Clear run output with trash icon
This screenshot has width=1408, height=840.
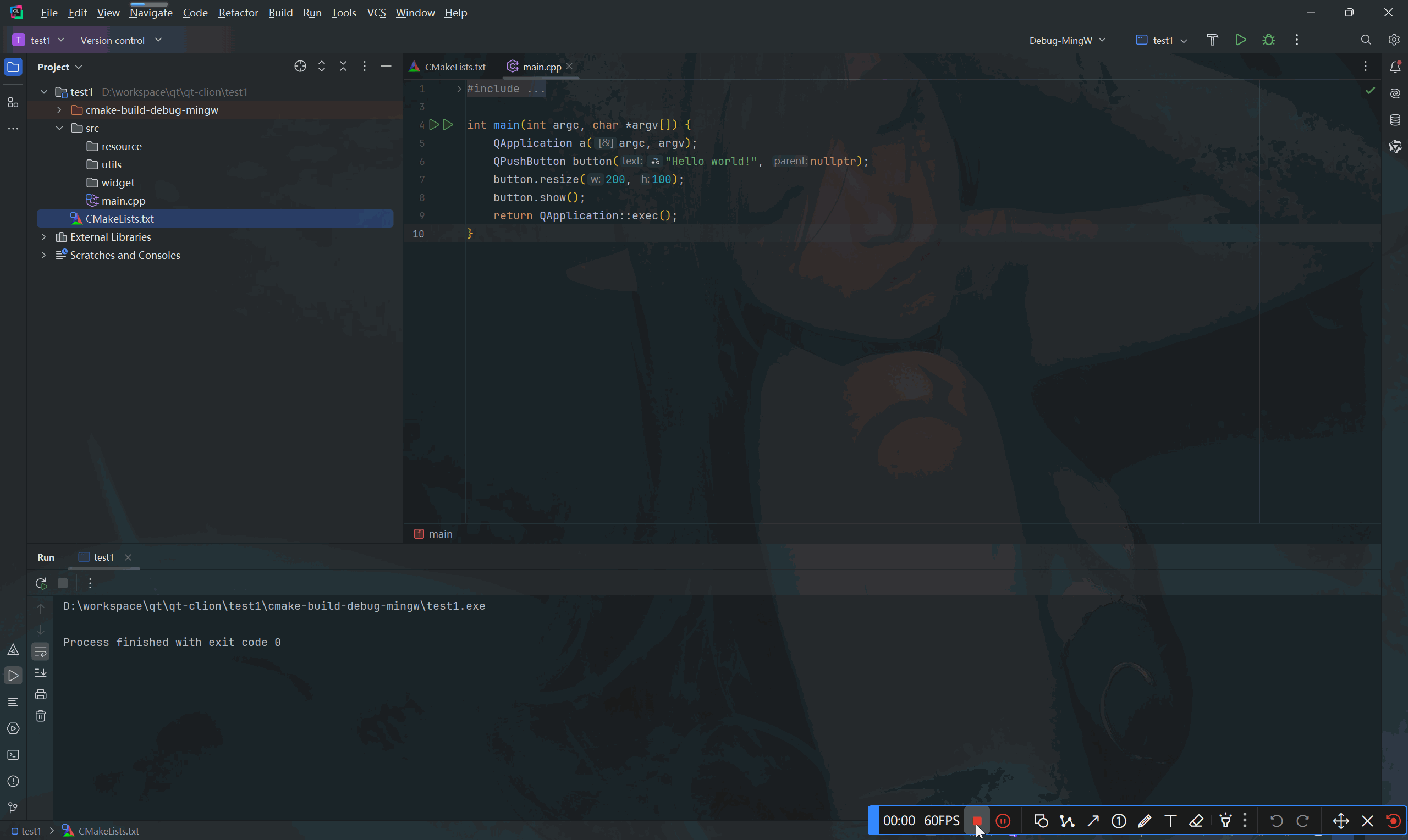click(x=41, y=716)
